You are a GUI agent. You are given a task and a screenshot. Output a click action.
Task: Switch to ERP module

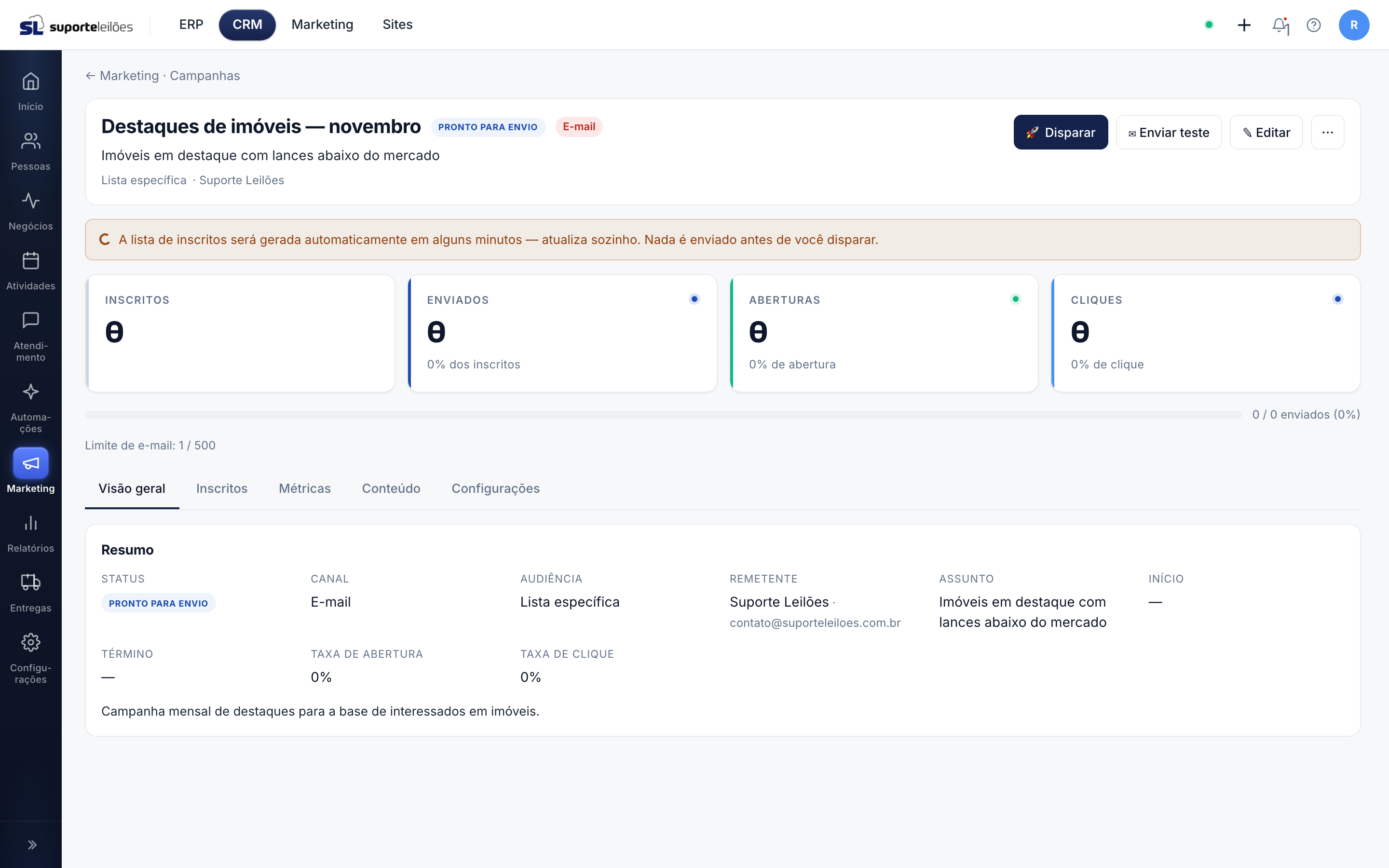191,25
